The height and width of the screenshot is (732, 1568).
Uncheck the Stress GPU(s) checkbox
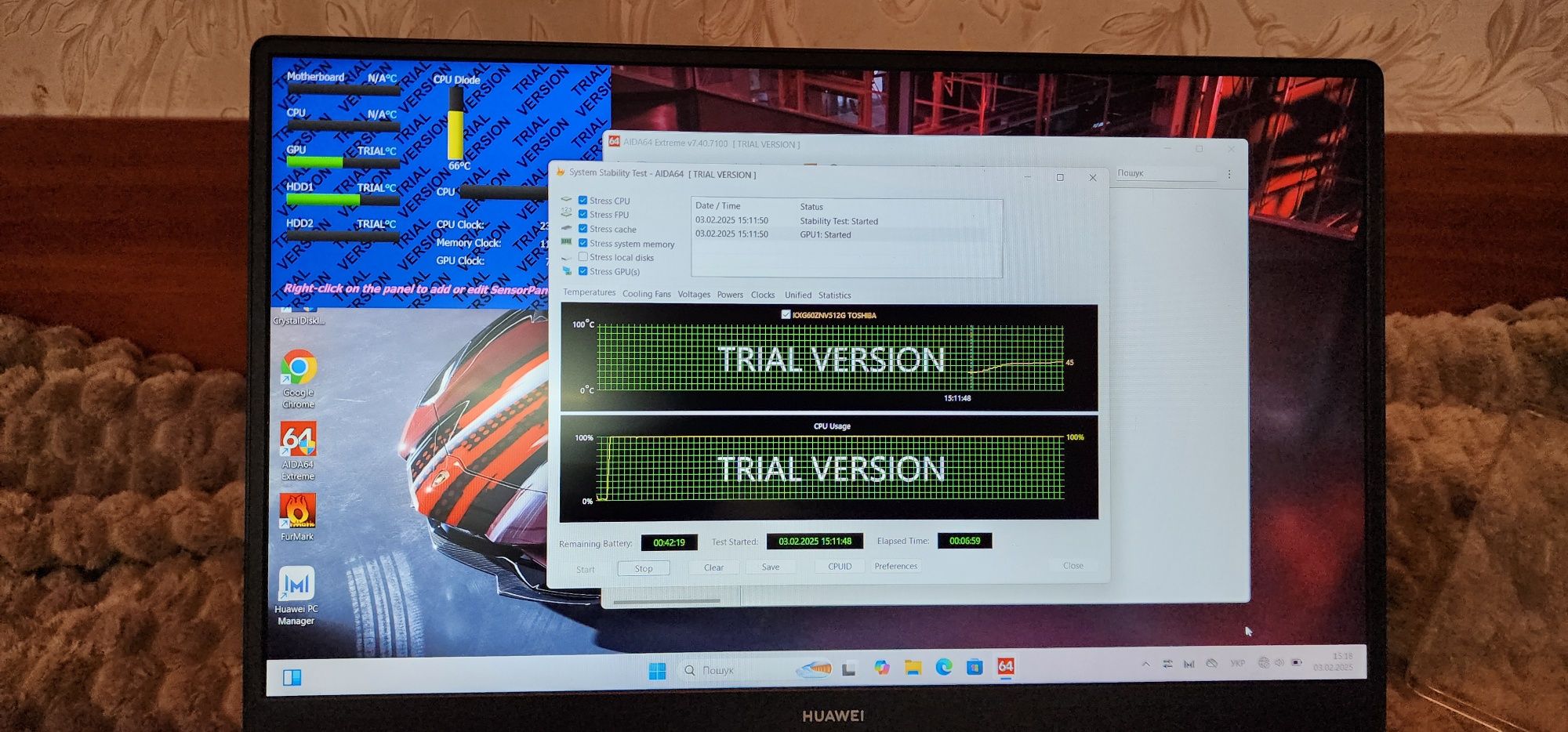coord(583,271)
